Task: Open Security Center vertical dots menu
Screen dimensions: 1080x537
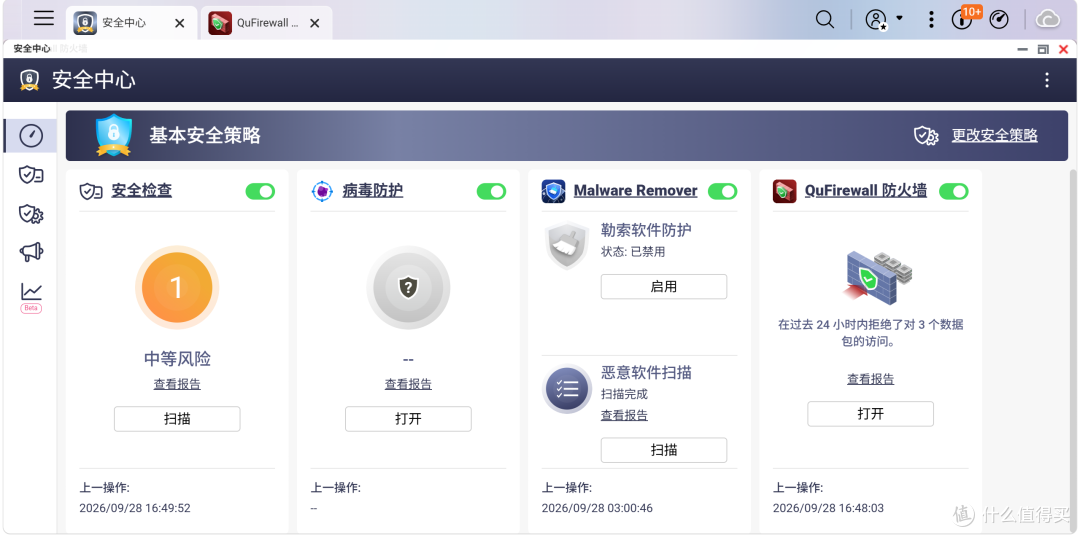Action: pos(1047,80)
